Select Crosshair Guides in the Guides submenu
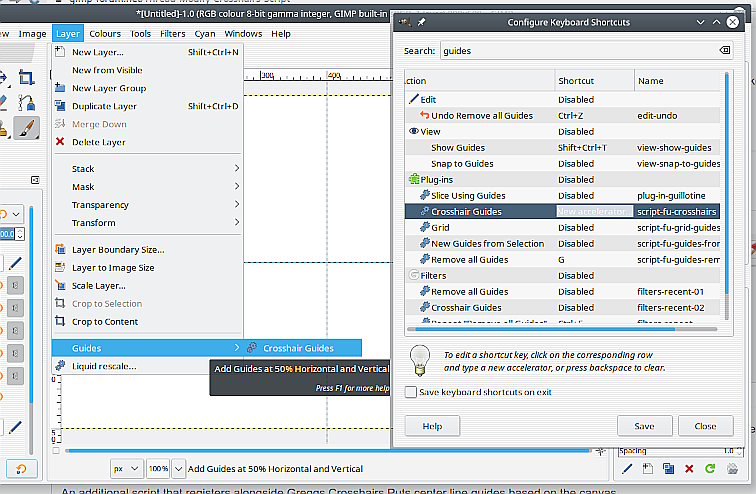 click(x=303, y=348)
